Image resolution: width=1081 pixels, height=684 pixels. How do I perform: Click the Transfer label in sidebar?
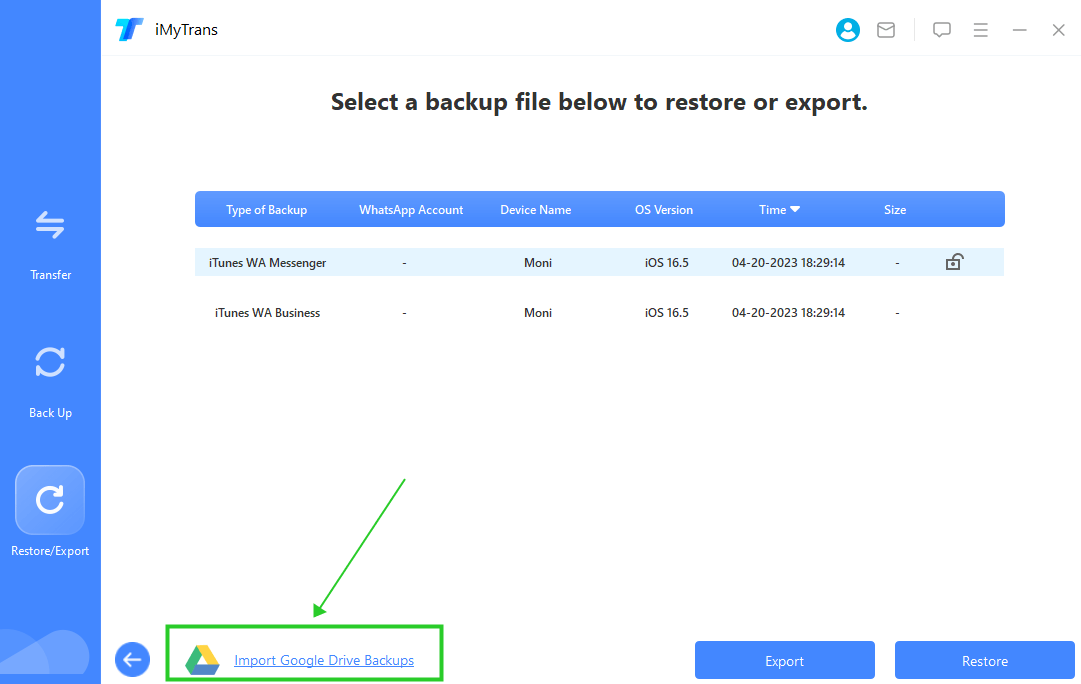coord(50,274)
